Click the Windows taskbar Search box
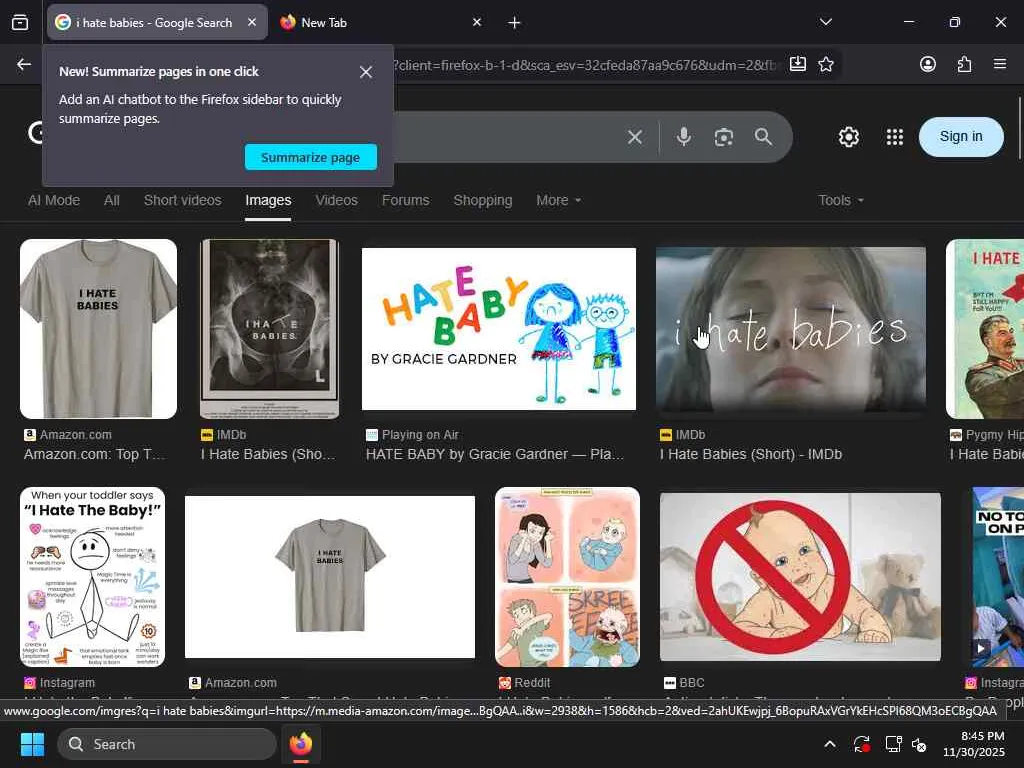The height and width of the screenshot is (768, 1024). [167, 744]
